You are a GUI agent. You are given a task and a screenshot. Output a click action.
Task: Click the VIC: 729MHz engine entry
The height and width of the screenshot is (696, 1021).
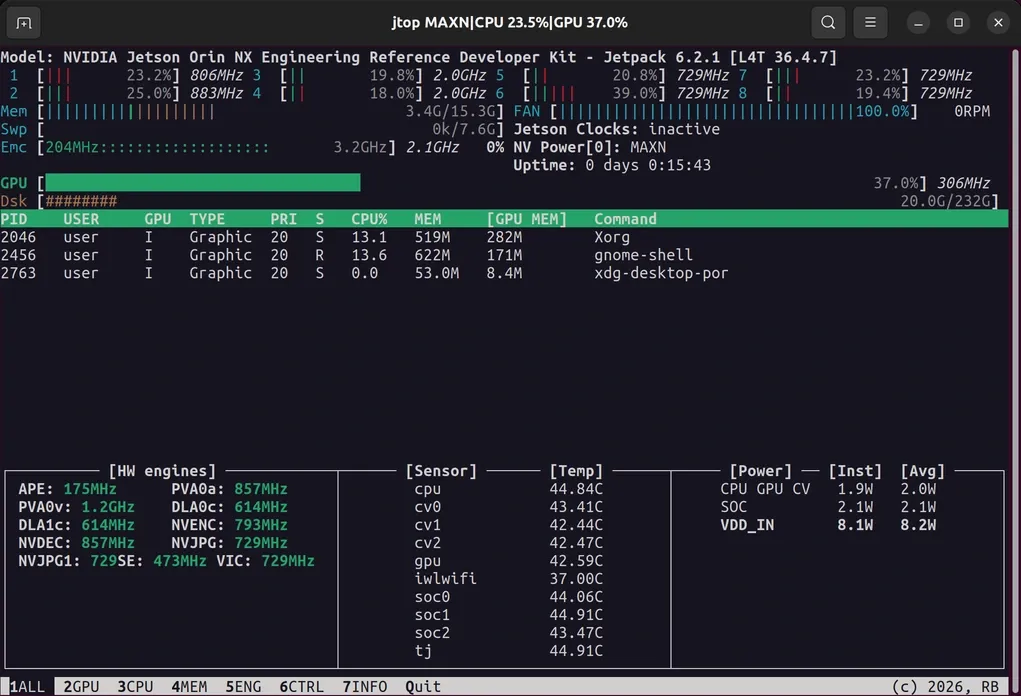266,561
